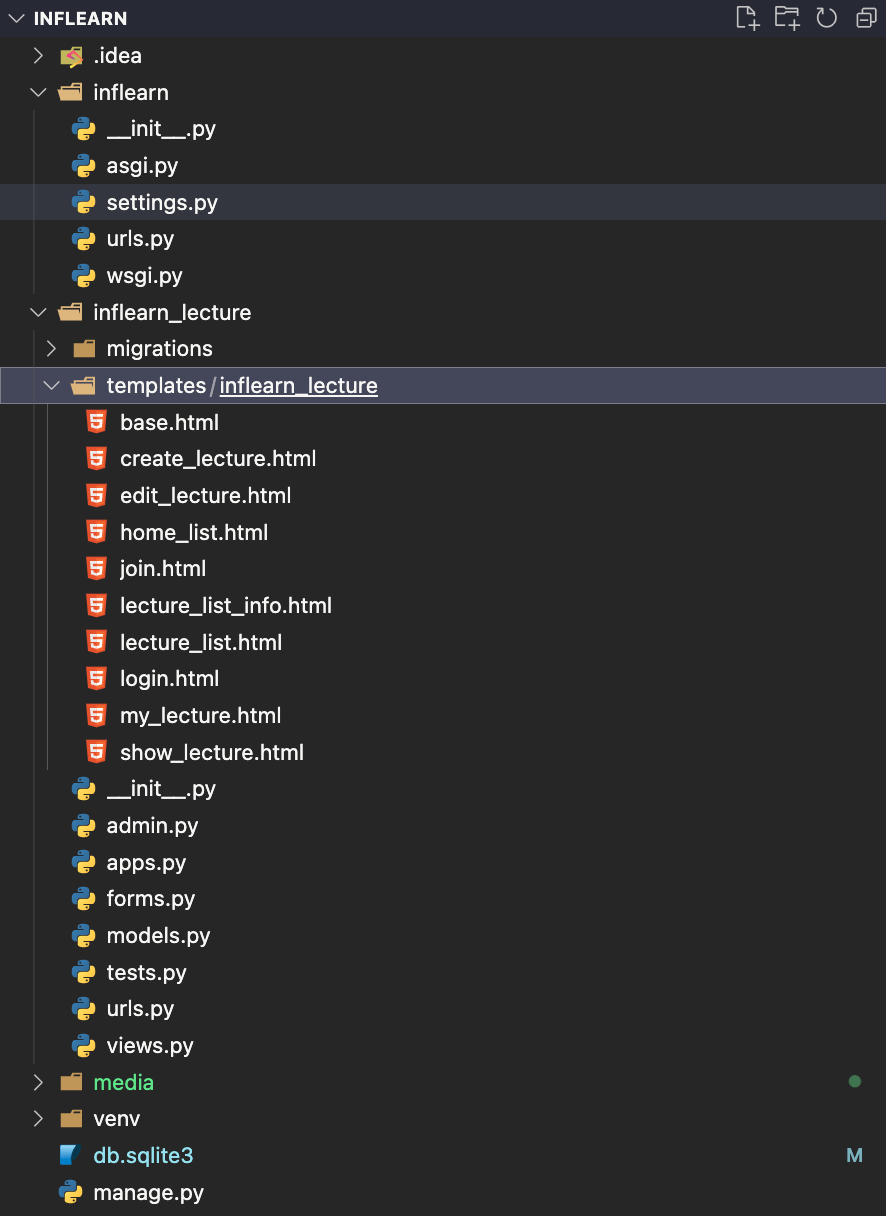Click the HTML icon beside base.html

(96, 422)
